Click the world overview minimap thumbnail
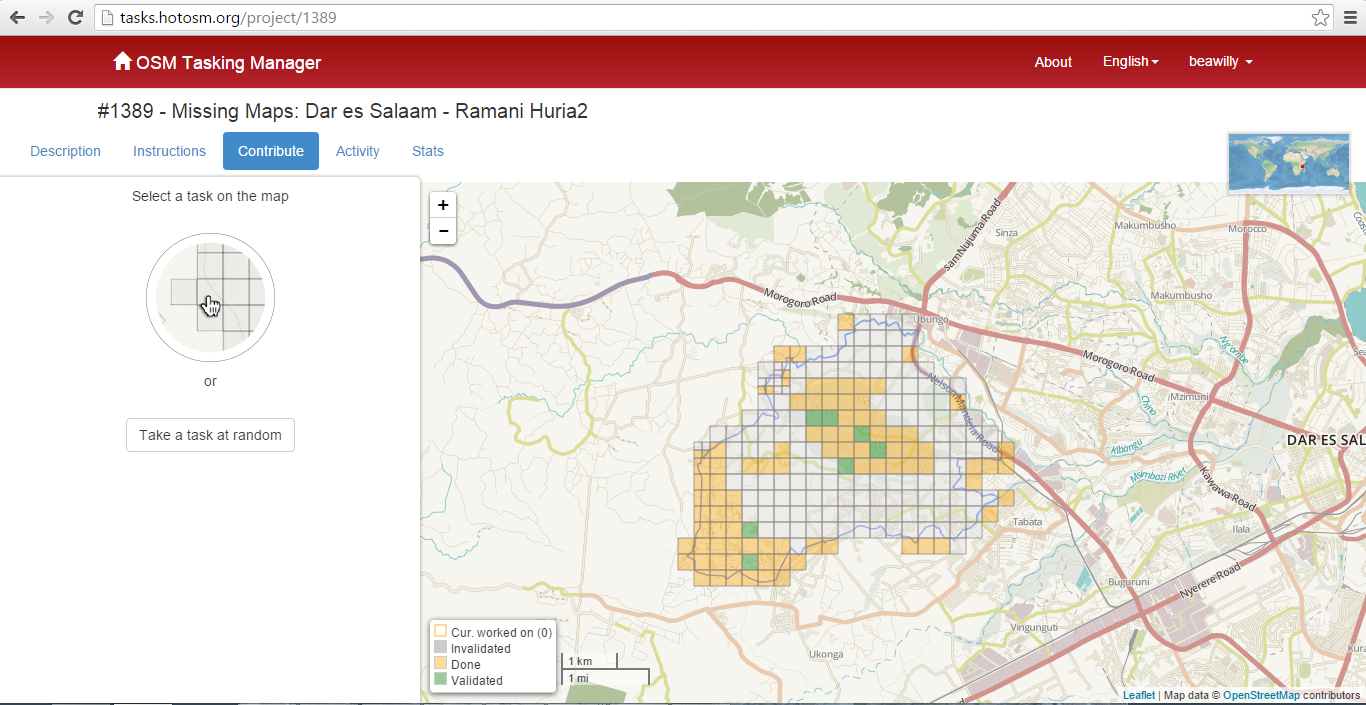The height and width of the screenshot is (705, 1366). 1289,163
